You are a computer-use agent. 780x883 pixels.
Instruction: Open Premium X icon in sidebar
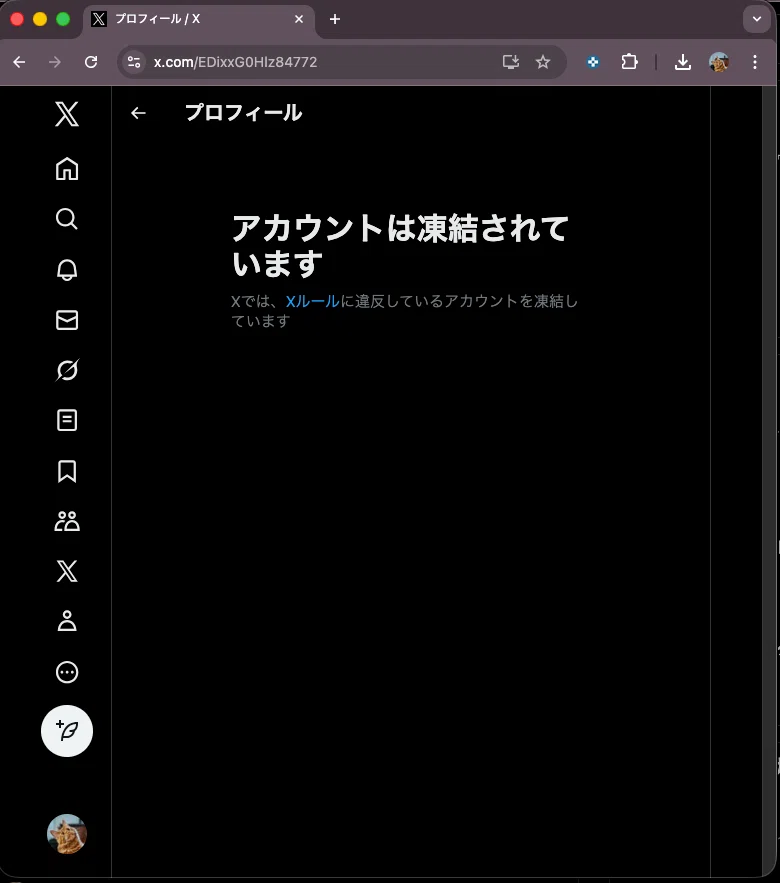pos(67,571)
